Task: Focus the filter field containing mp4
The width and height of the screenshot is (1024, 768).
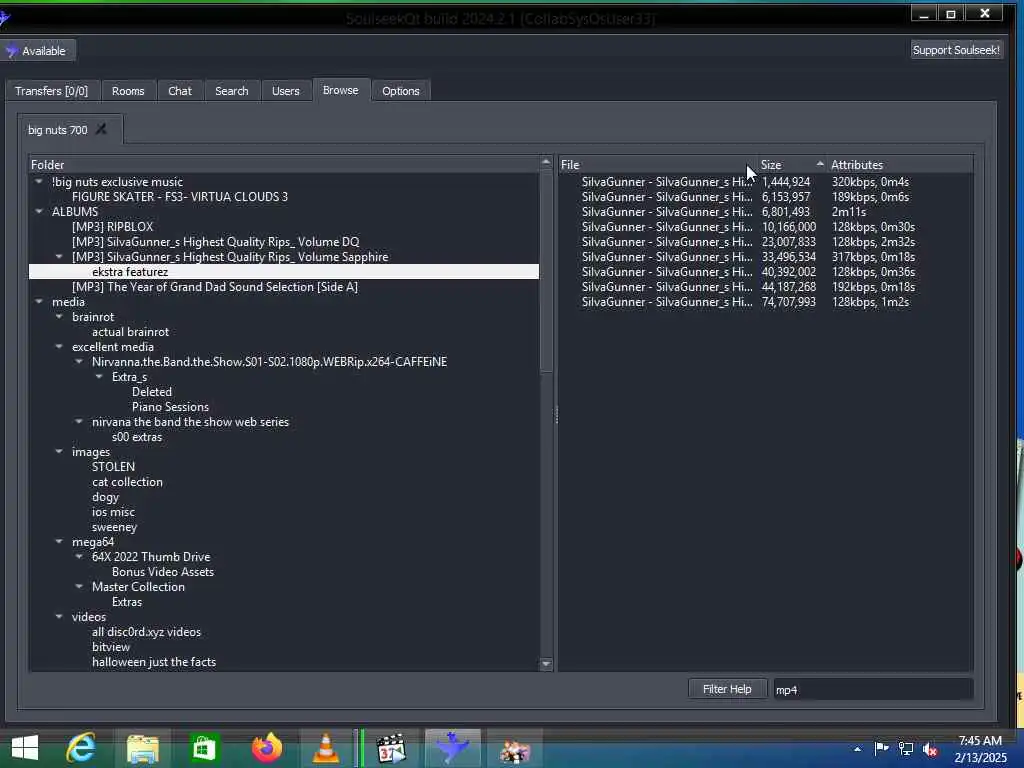Action: pyautogui.click(x=873, y=690)
